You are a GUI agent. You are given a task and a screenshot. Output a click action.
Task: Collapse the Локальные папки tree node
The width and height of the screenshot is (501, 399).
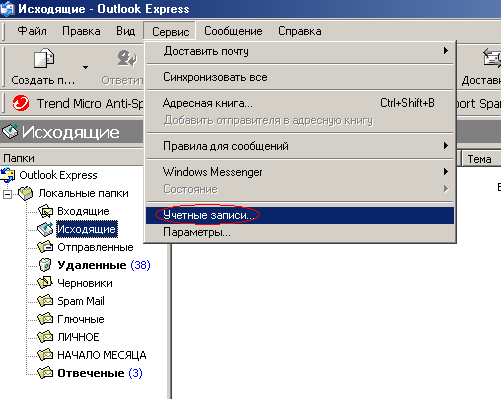pyautogui.click(x=7, y=194)
